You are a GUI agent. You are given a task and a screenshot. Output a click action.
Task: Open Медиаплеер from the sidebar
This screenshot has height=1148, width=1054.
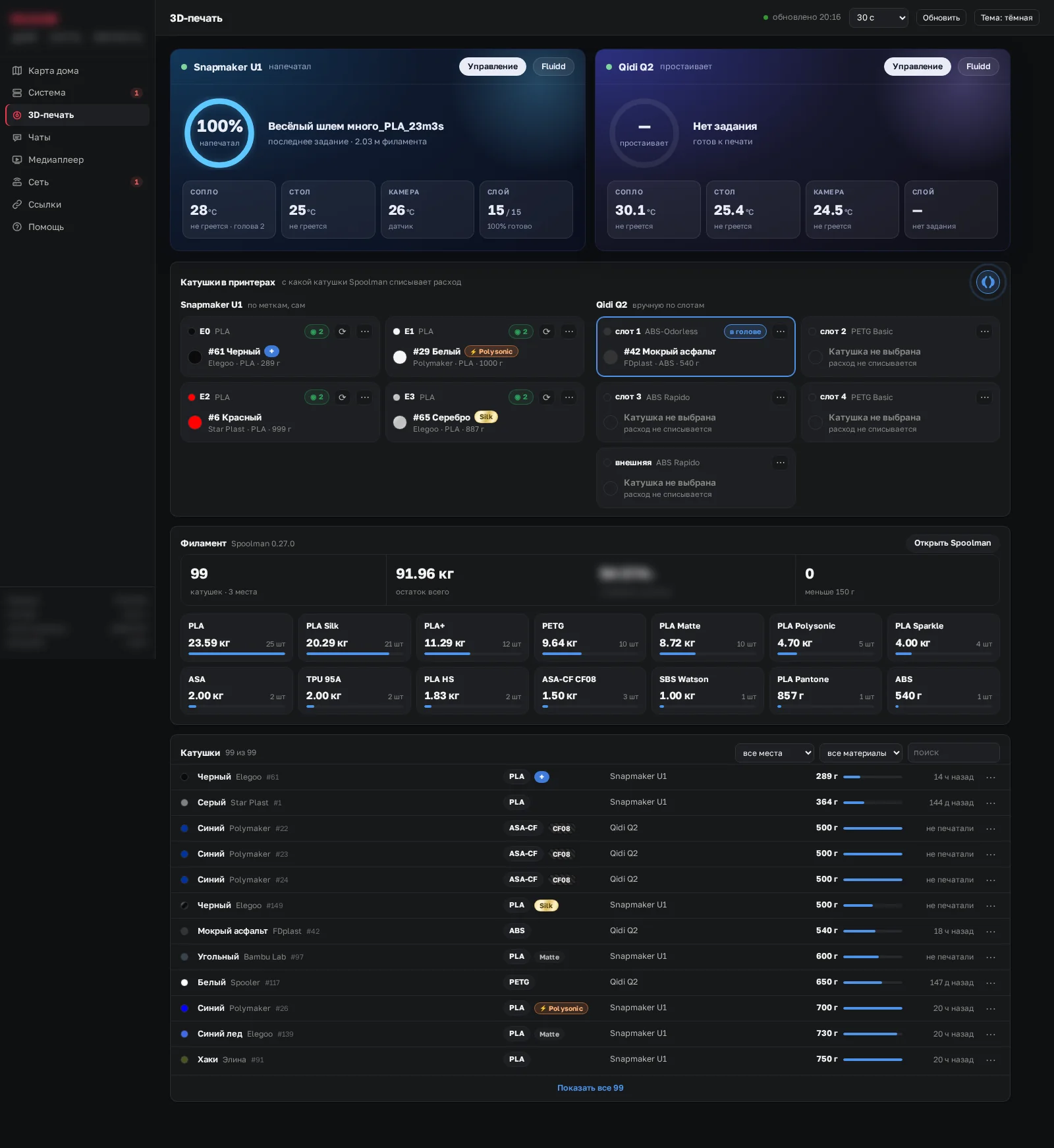point(77,160)
